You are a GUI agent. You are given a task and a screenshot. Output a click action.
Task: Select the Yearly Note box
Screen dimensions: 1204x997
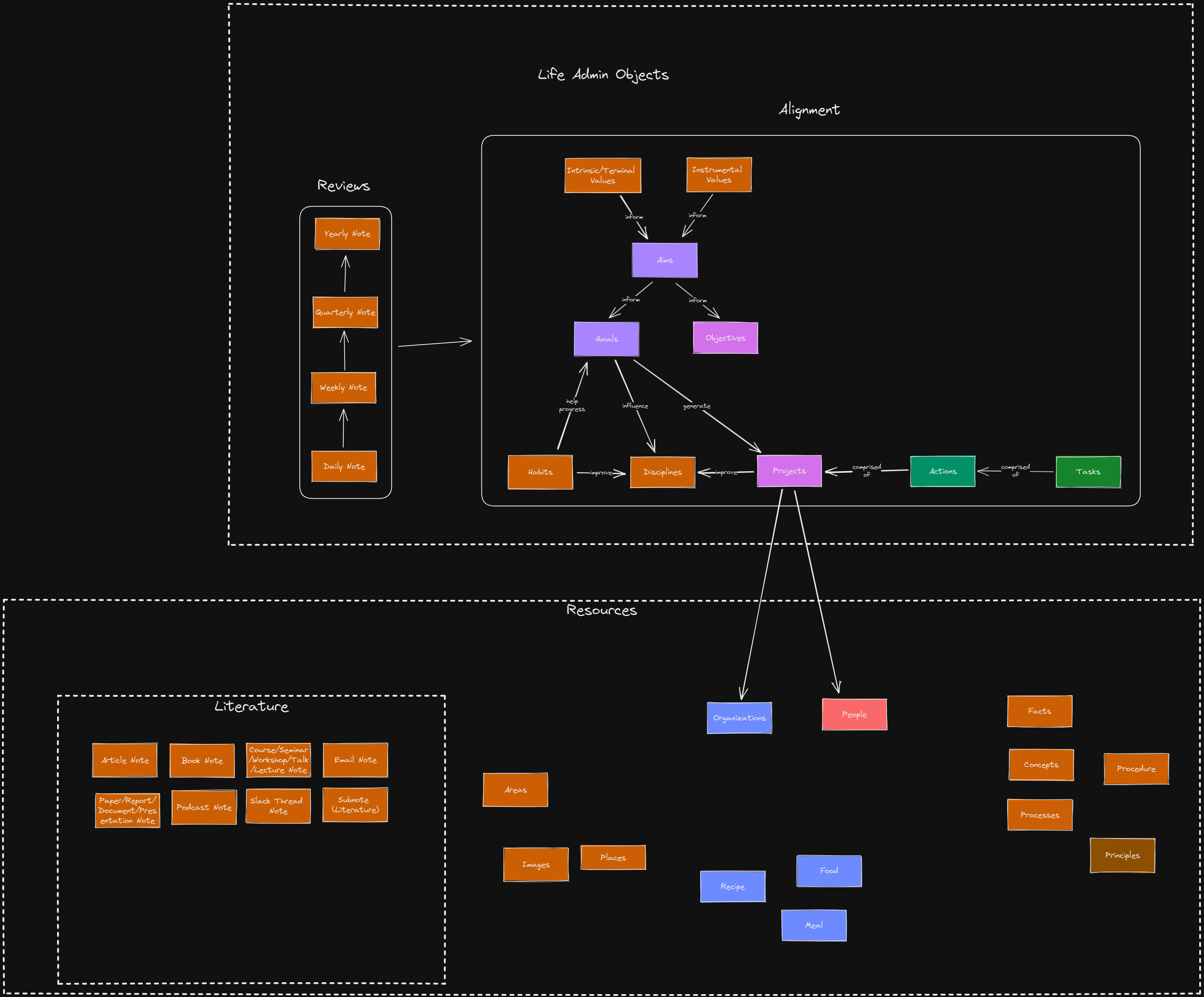[x=347, y=234]
